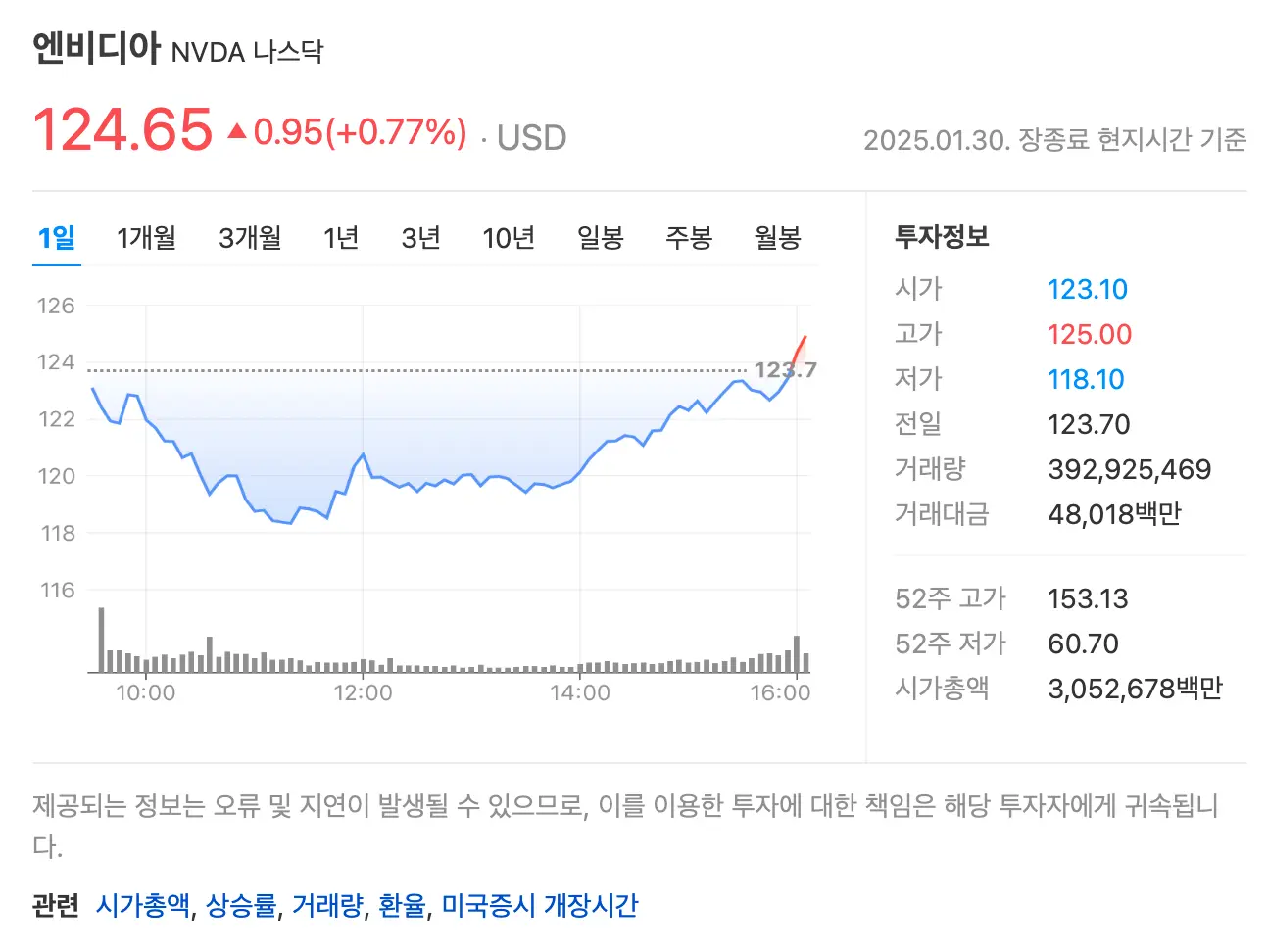The width and height of the screenshot is (1268, 952).
Task: Open the 주봉 weekly chart
Action: pyautogui.click(x=689, y=237)
